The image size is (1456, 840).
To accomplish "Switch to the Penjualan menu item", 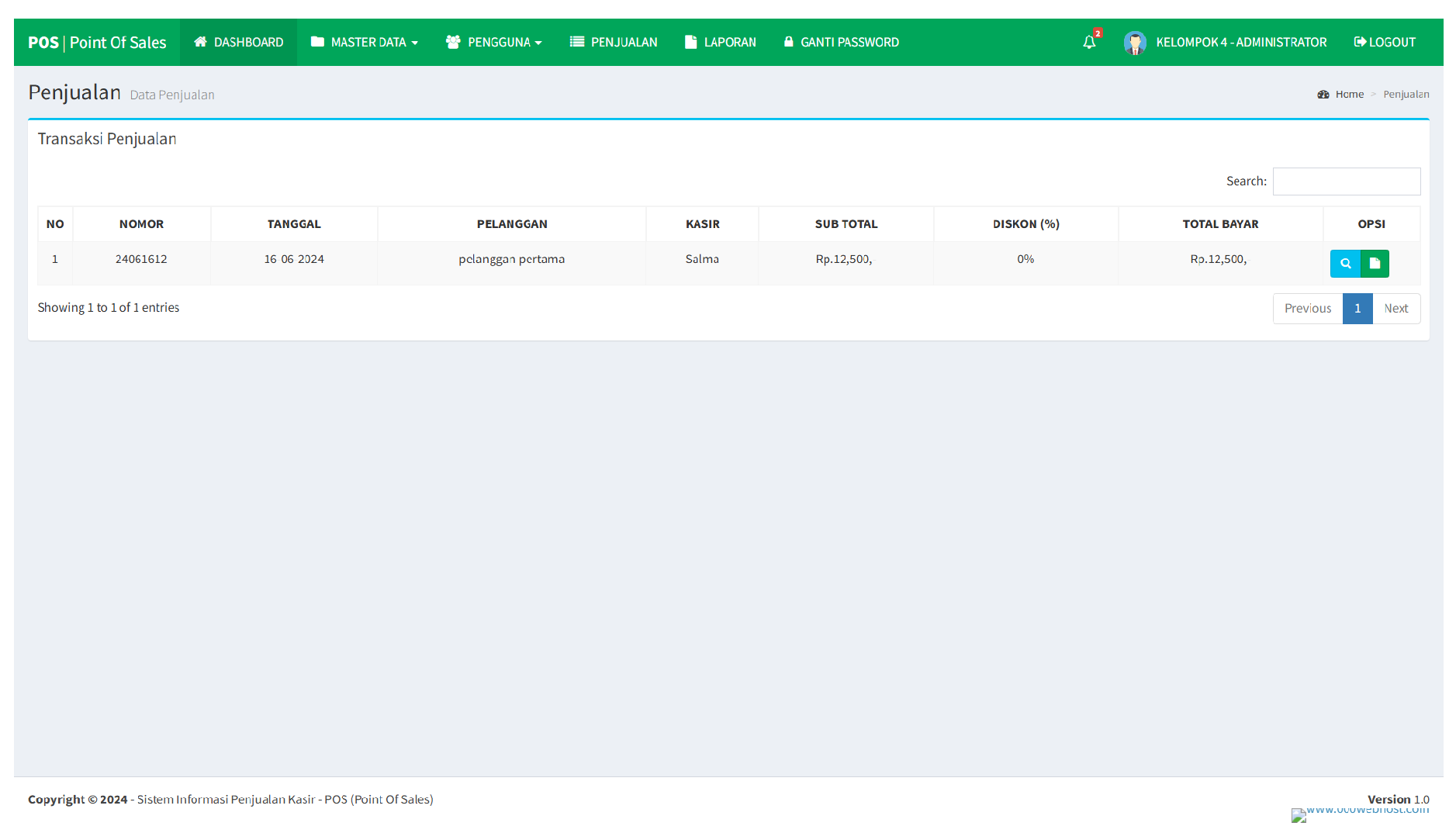I will [x=614, y=42].
